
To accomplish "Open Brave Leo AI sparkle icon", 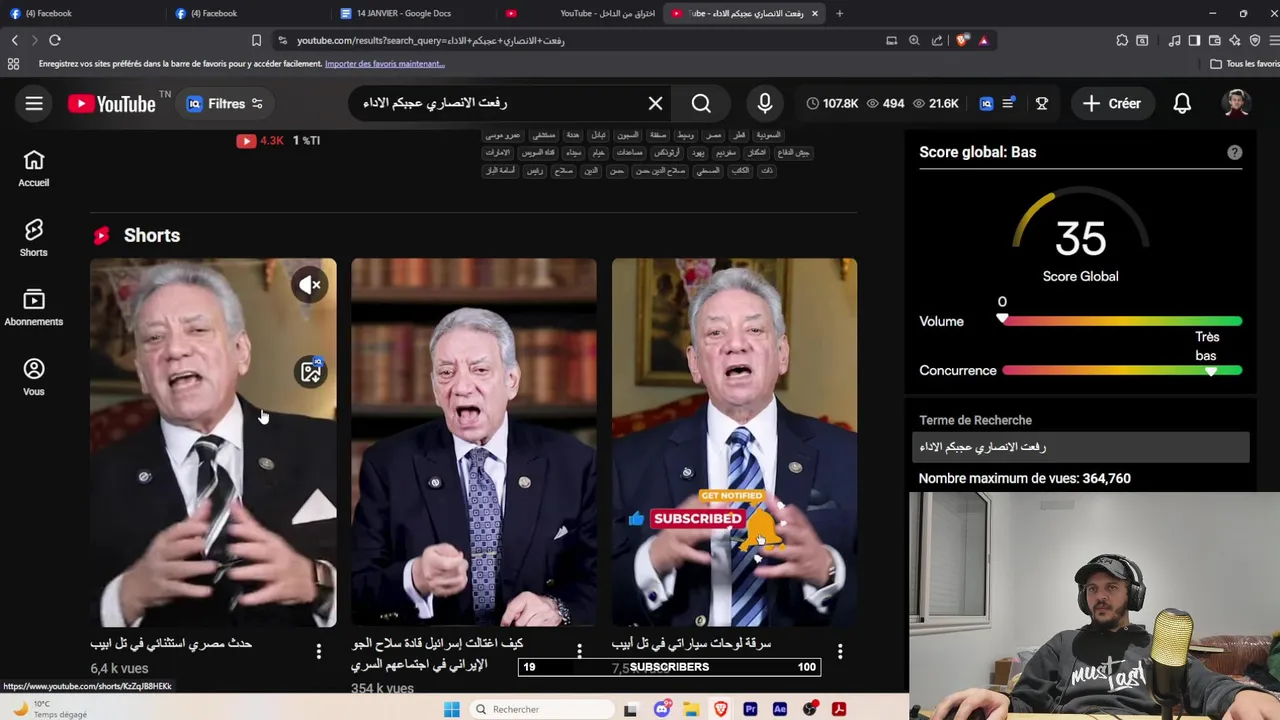I will coord(1235,40).
